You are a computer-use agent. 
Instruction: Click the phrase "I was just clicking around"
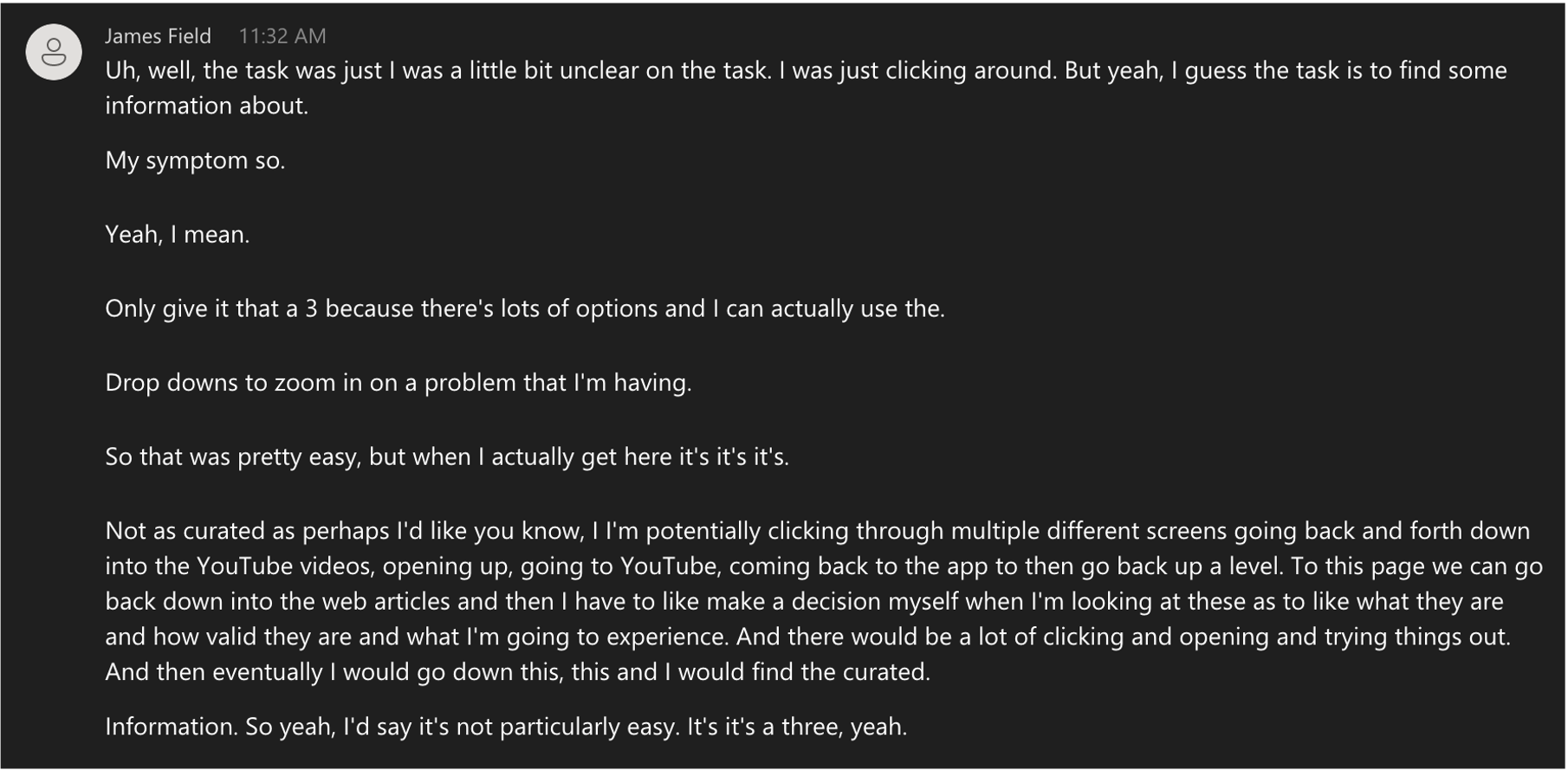pos(918,70)
